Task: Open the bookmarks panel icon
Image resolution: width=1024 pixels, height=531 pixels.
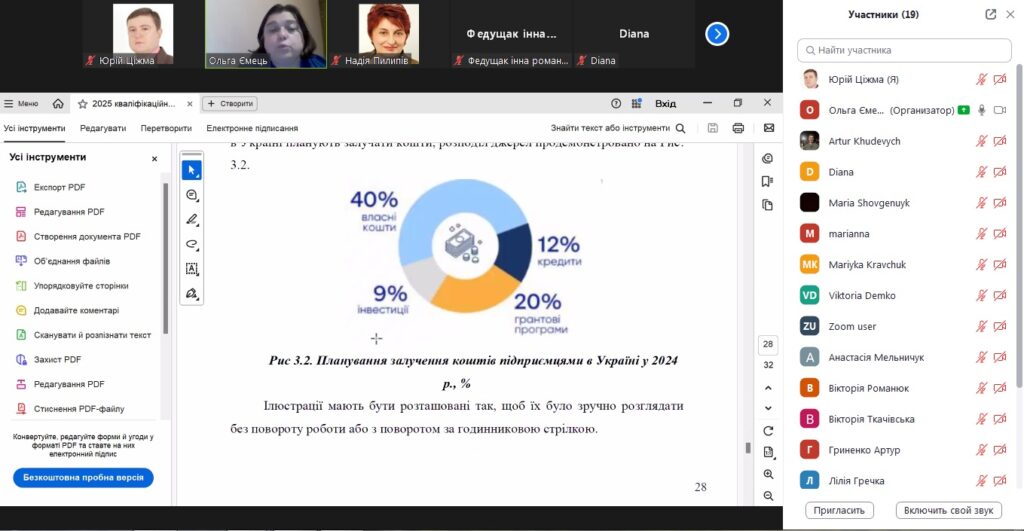Action: (767, 181)
